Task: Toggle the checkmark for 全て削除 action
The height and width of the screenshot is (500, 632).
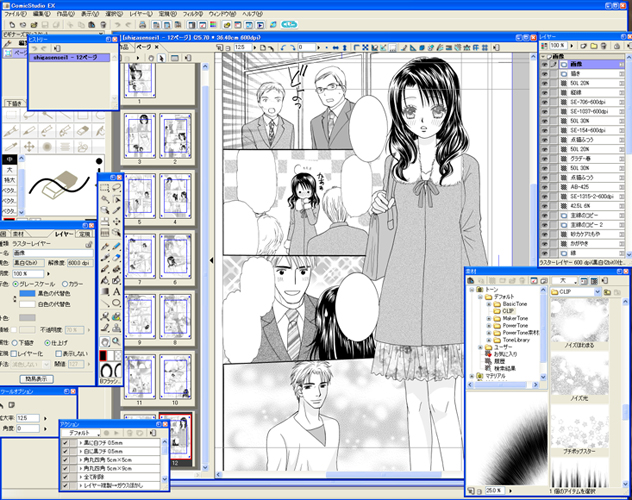Action: pos(65,477)
